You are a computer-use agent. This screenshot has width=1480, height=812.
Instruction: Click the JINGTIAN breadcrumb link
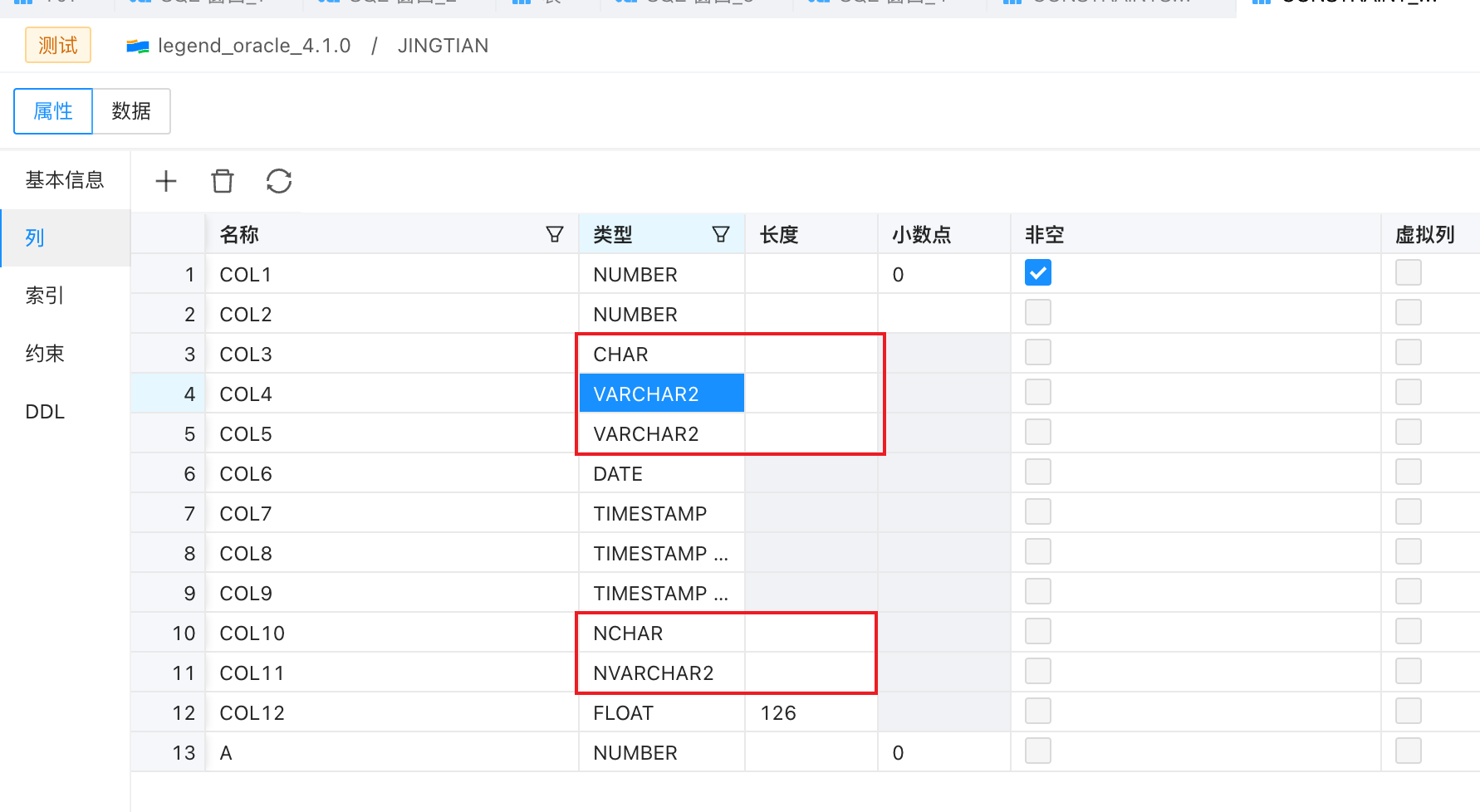tap(443, 46)
